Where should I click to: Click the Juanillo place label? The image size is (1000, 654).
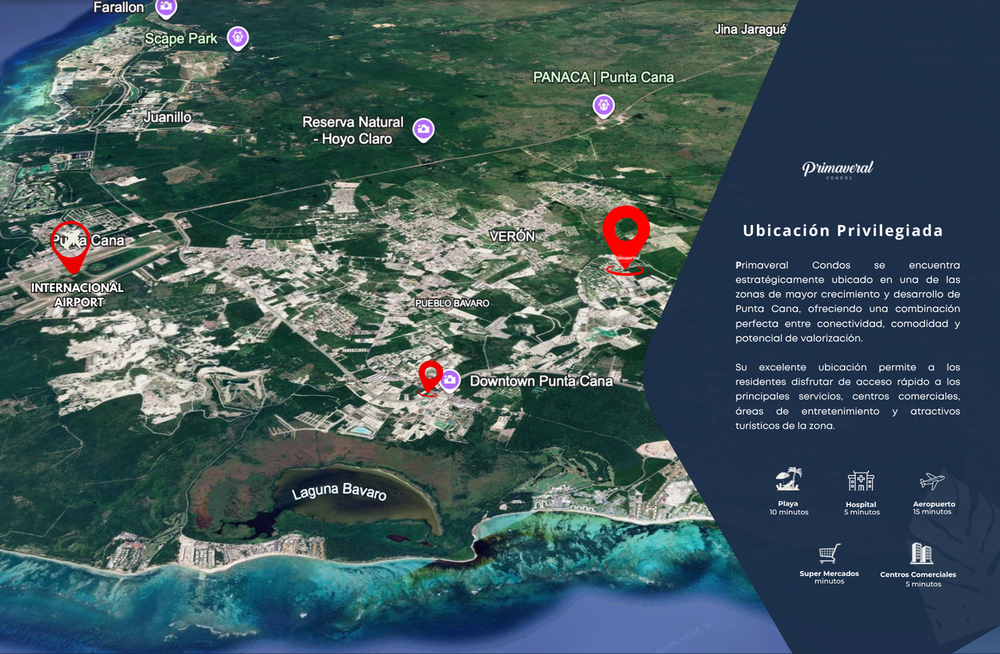(167, 117)
